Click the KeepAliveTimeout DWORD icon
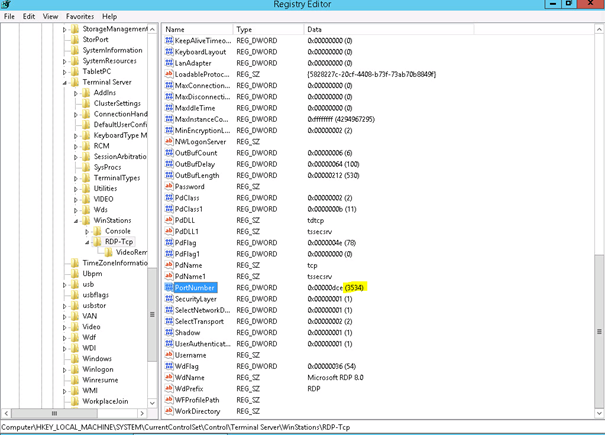 (x=168, y=41)
